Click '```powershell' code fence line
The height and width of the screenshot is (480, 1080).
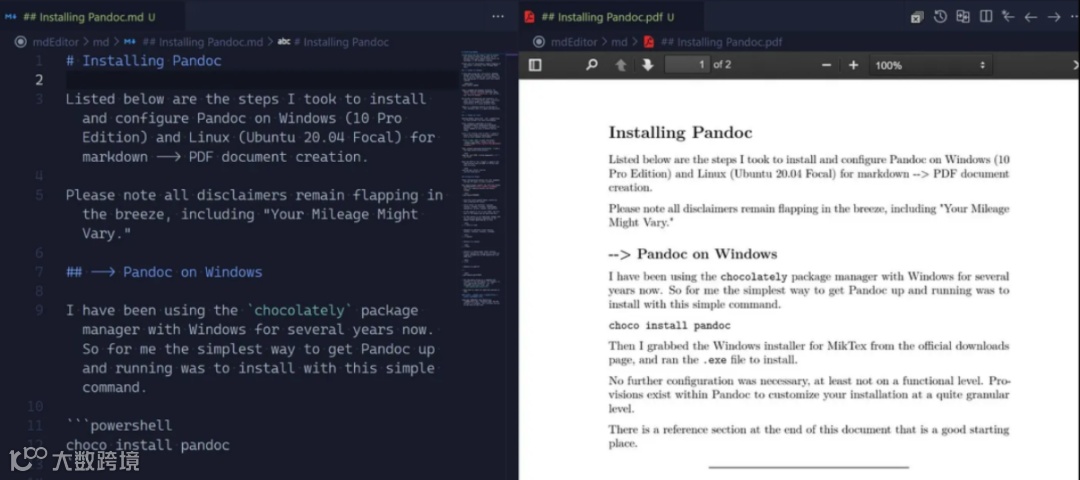click(x=118, y=426)
